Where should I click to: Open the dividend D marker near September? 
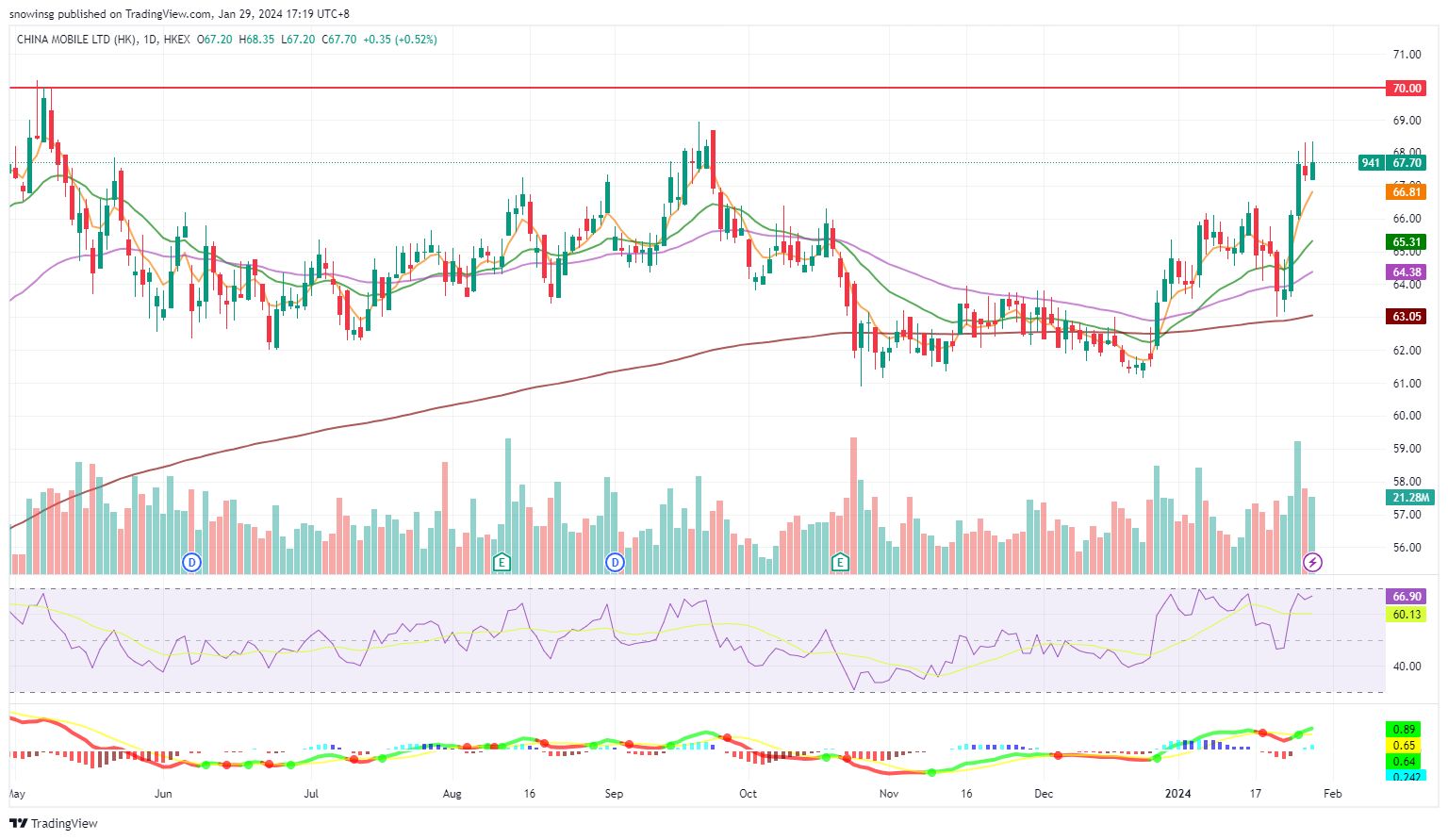pyautogui.click(x=616, y=563)
